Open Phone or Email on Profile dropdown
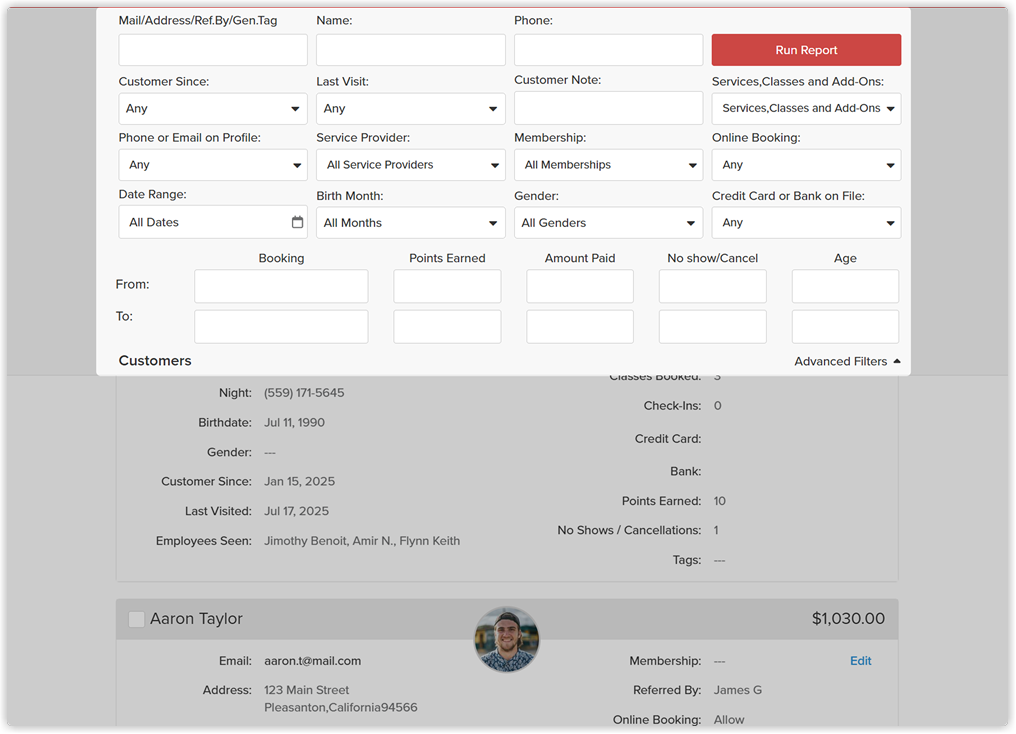This screenshot has height=734, width=1016. coord(213,165)
